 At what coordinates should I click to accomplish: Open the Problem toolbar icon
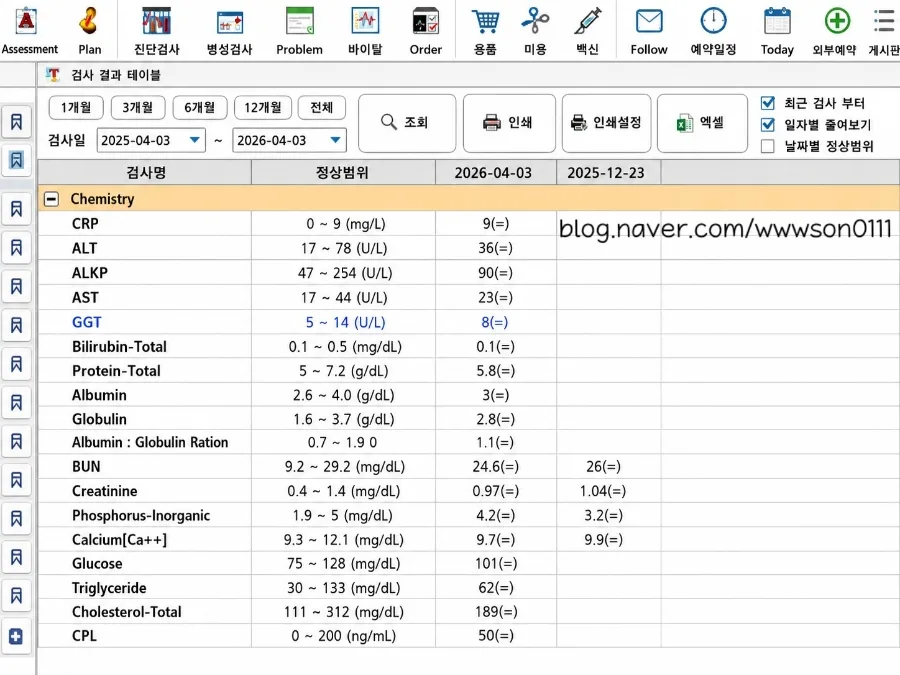[300, 21]
